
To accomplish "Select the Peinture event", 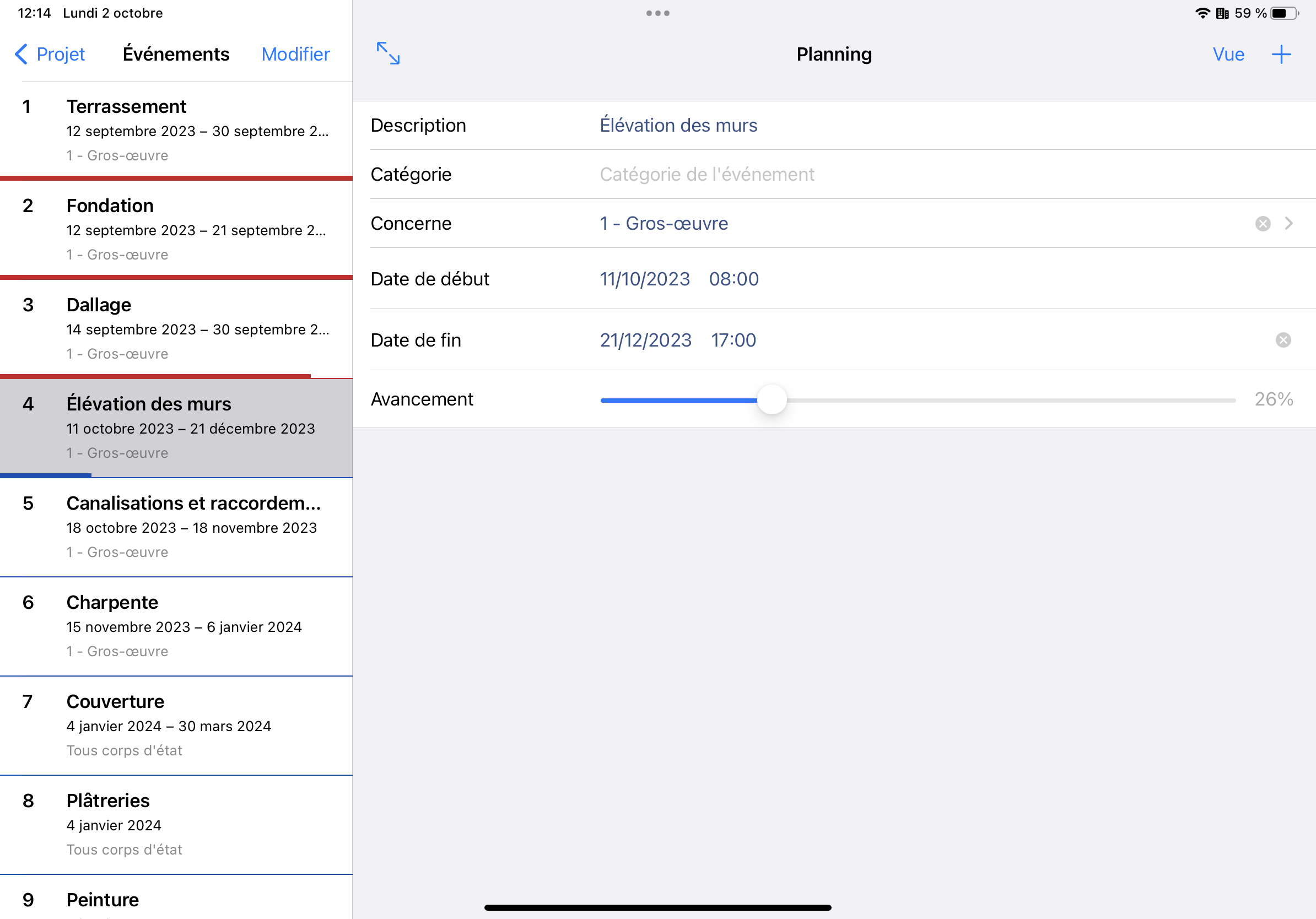I will click(x=176, y=898).
